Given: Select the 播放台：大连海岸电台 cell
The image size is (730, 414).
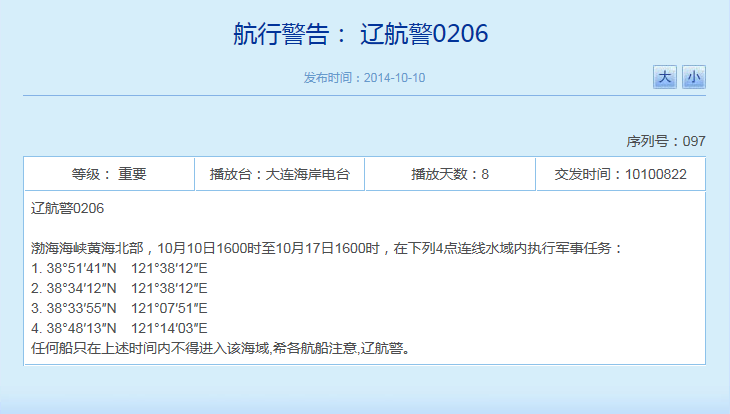Looking at the screenshot, I should pyautogui.click(x=279, y=174).
